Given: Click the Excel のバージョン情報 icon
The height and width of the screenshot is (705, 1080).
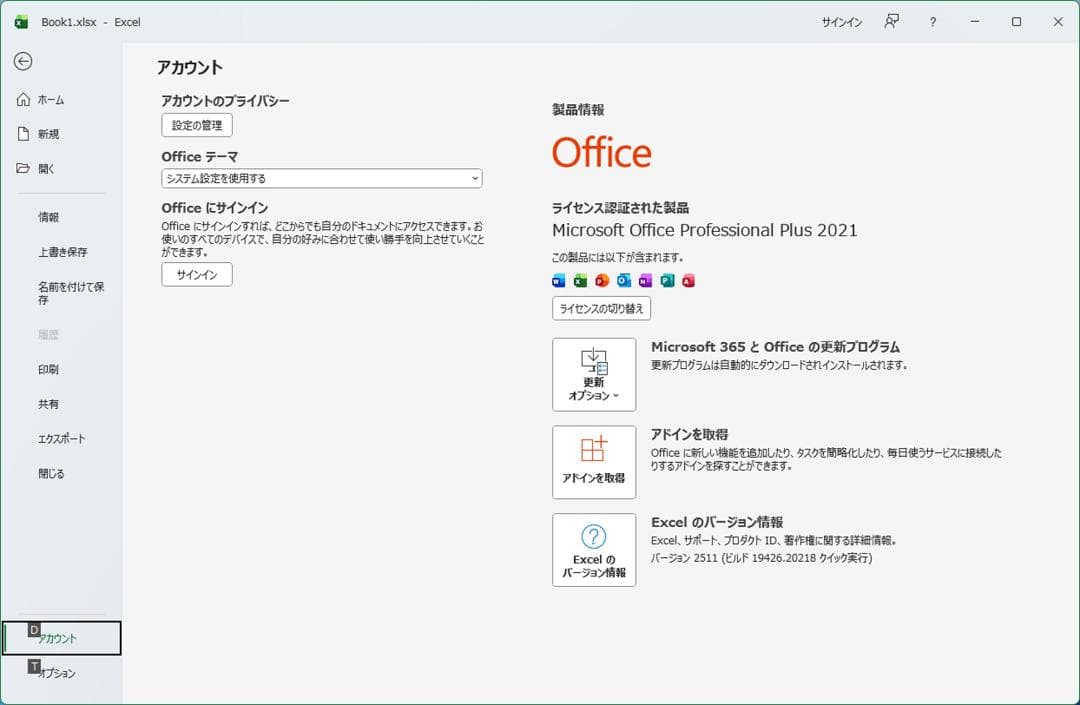Looking at the screenshot, I should [594, 549].
